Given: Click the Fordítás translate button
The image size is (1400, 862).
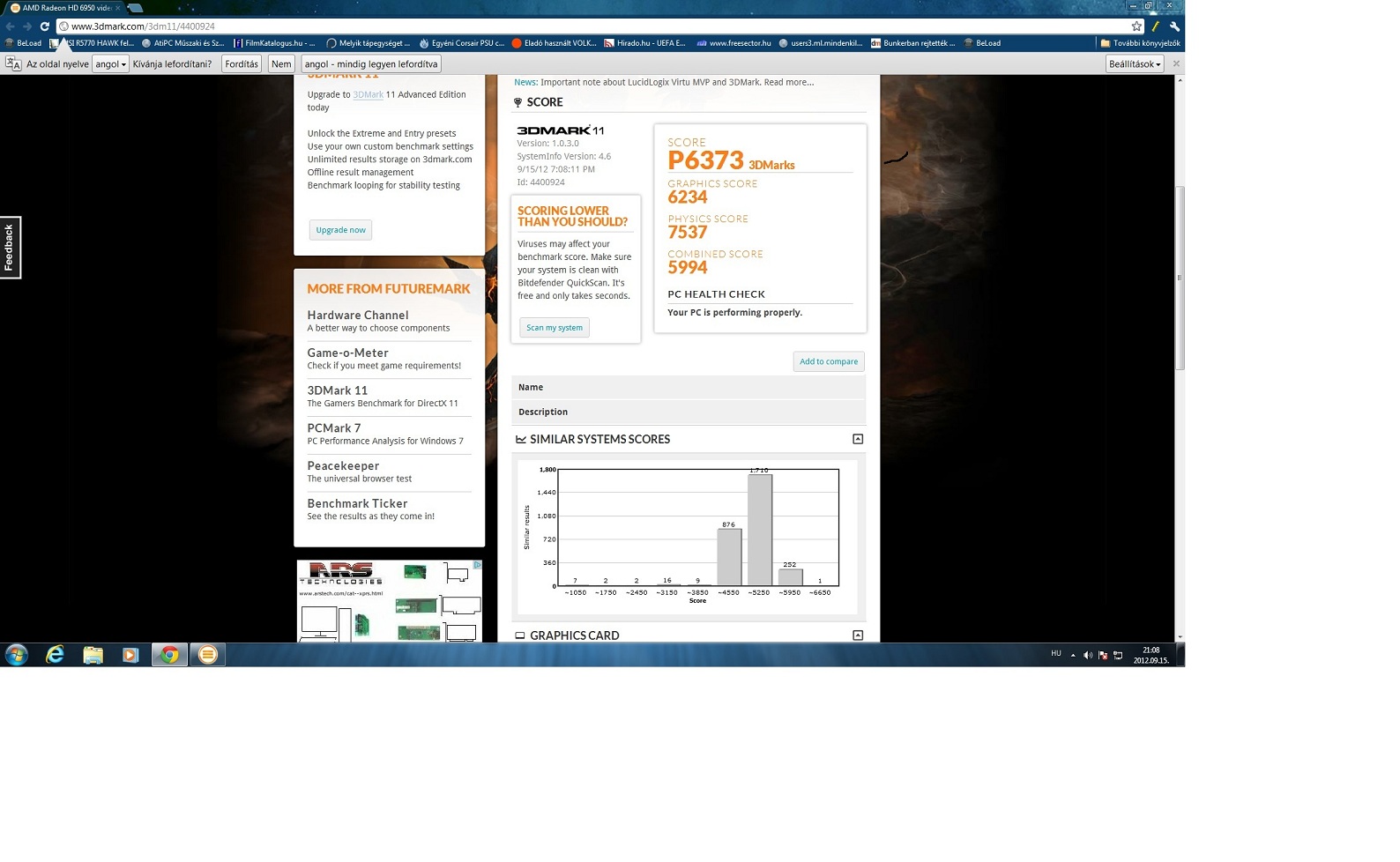Looking at the screenshot, I should pyautogui.click(x=242, y=63).
